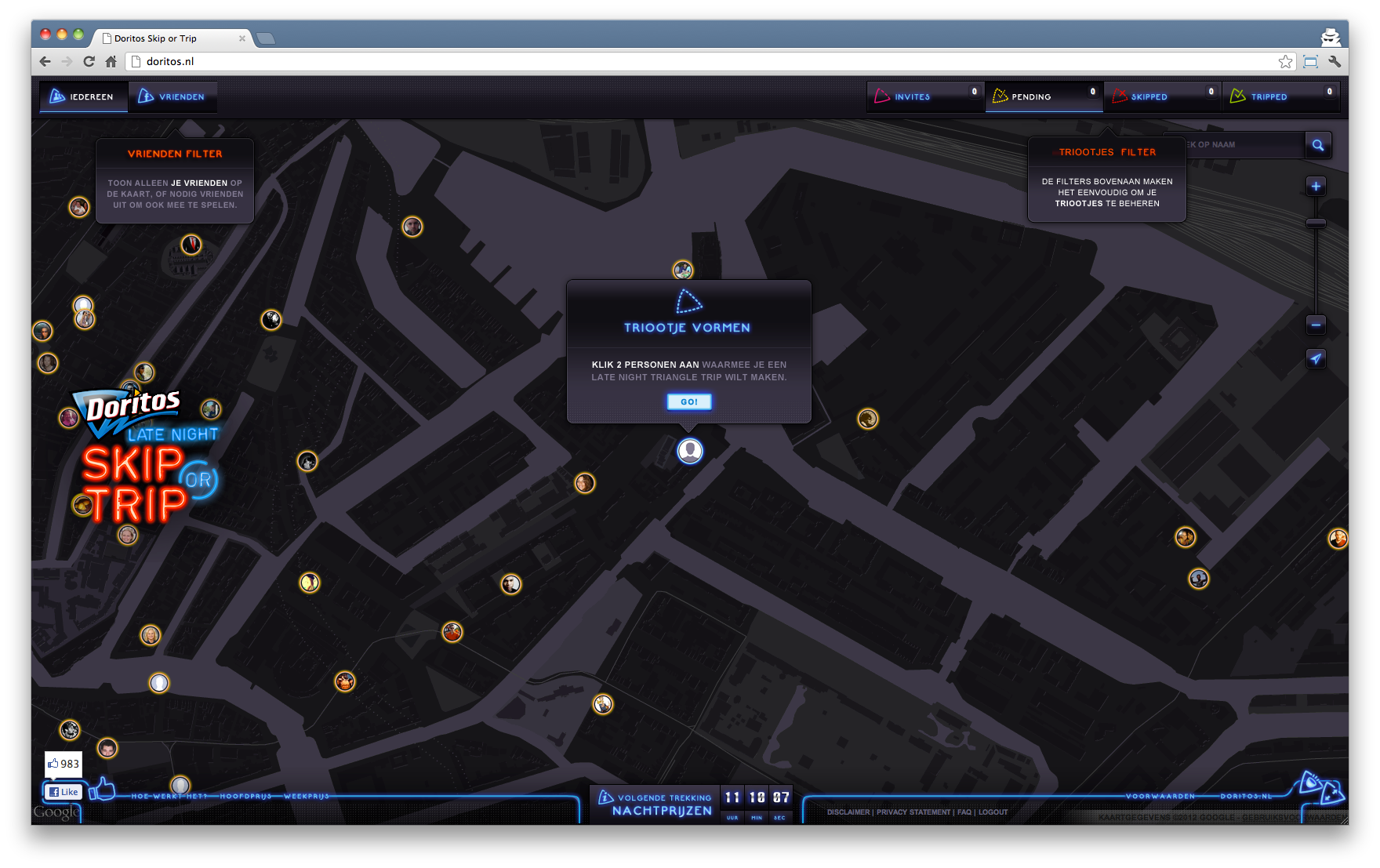The width and height of the screenshot is (1380, 868).
Task: Click the GO! button
Action: coord(689,401)
